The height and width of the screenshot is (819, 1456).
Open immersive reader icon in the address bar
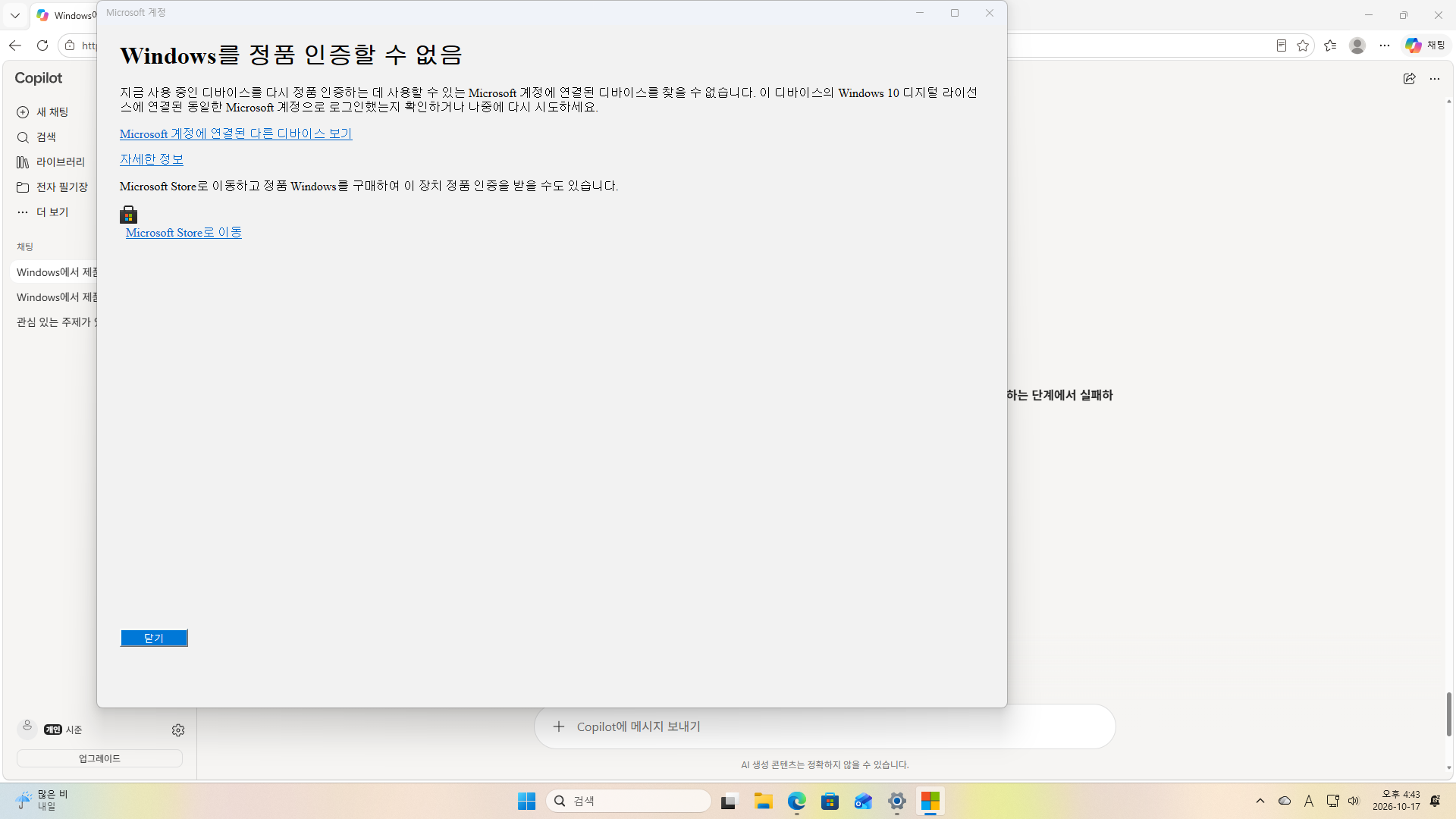[1282, 45]
